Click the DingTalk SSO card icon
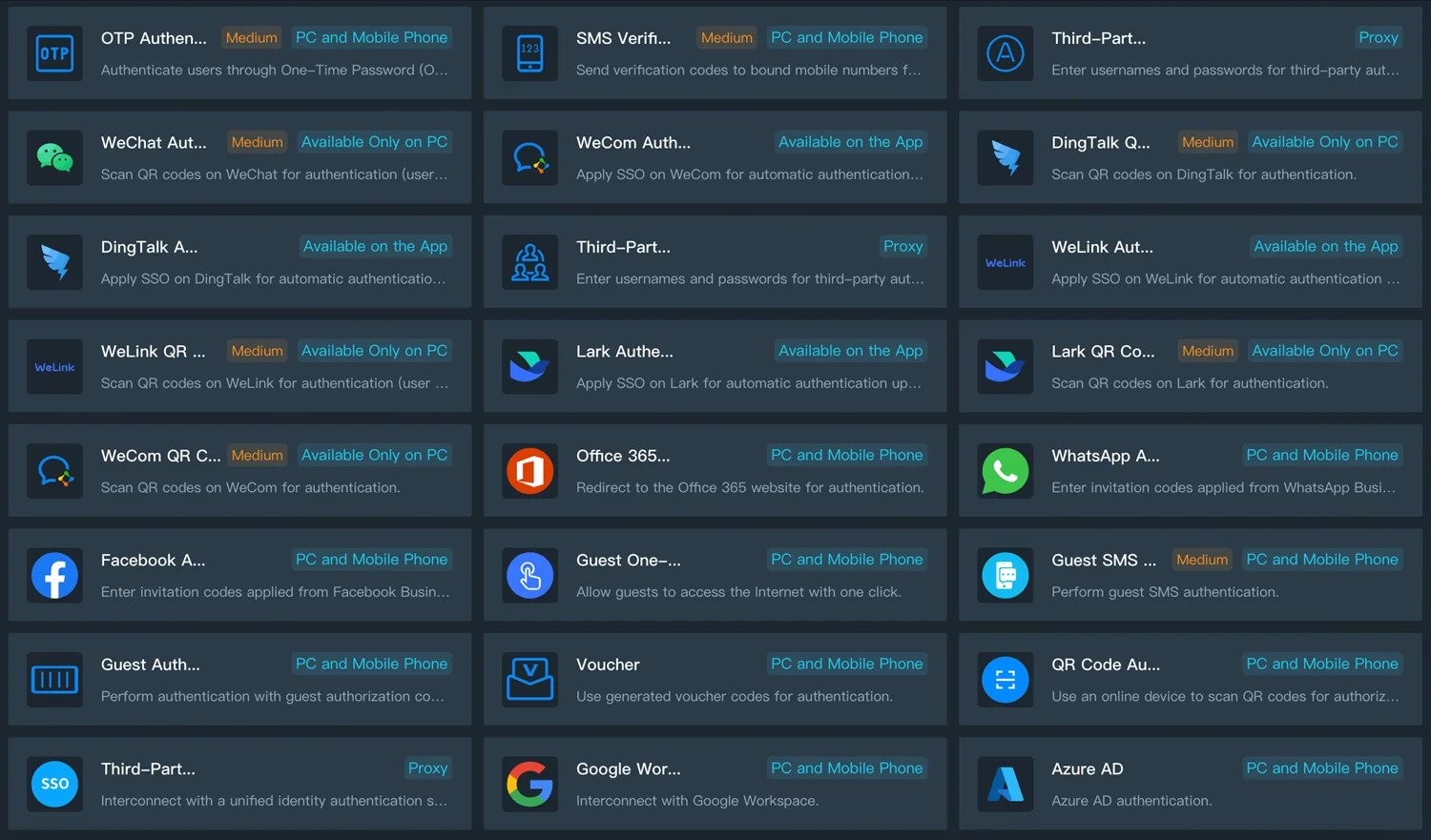This screenshot has height=840, width=1431. (x=54, y=262)
